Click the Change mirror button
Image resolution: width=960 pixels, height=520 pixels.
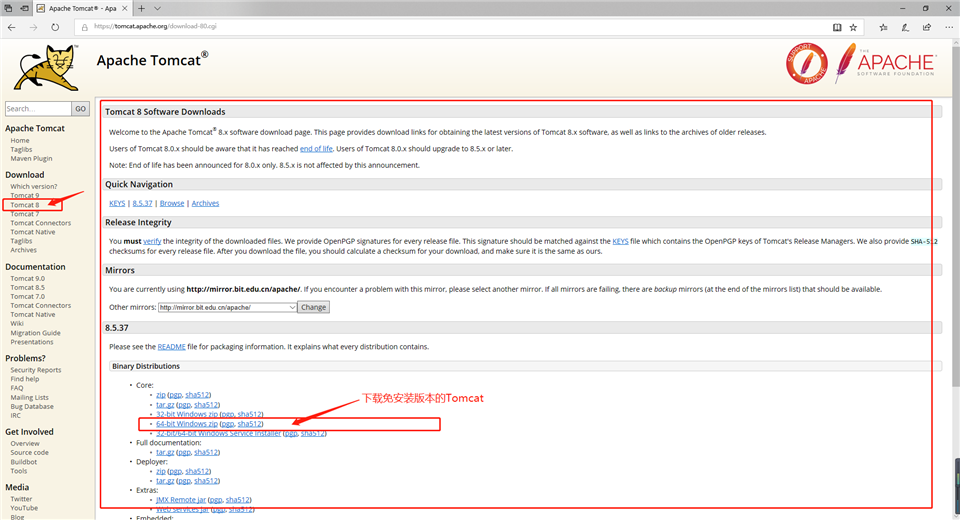(313, 307)
